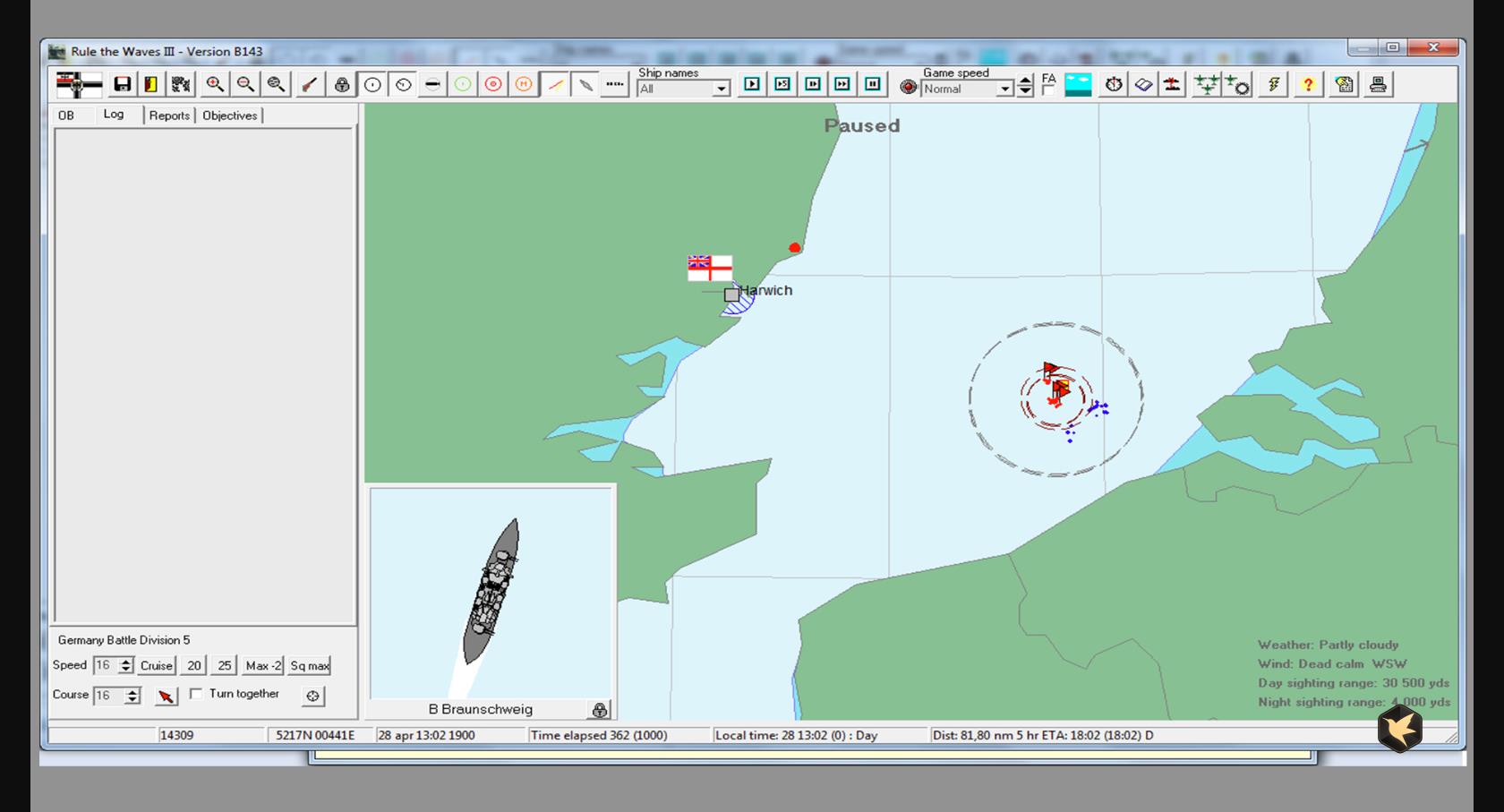Set speed to 25 knots
The height and width of the screenshot is (812, 1504).
pos(224,665)
